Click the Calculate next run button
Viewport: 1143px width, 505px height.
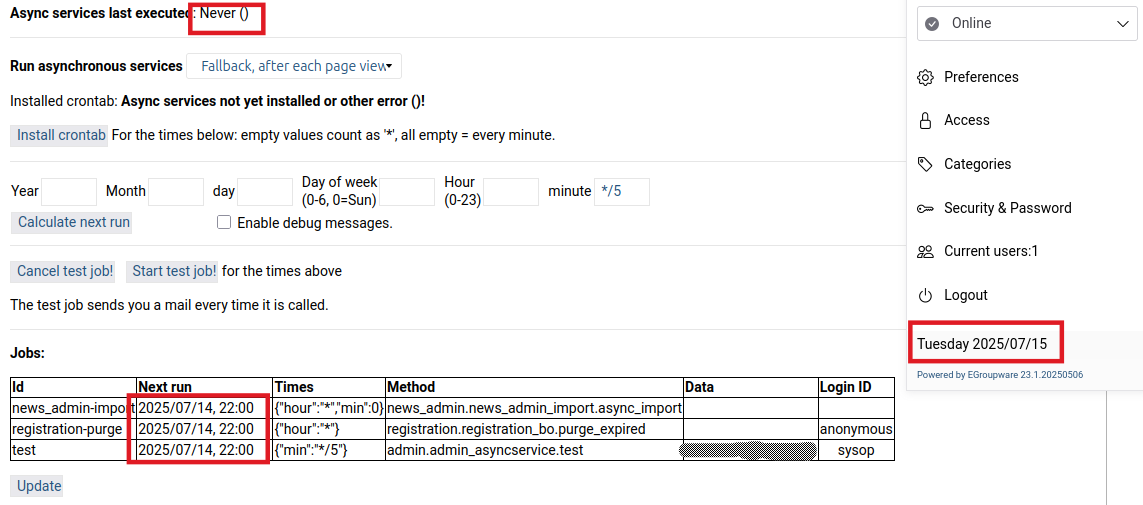[x=74, y=222]
